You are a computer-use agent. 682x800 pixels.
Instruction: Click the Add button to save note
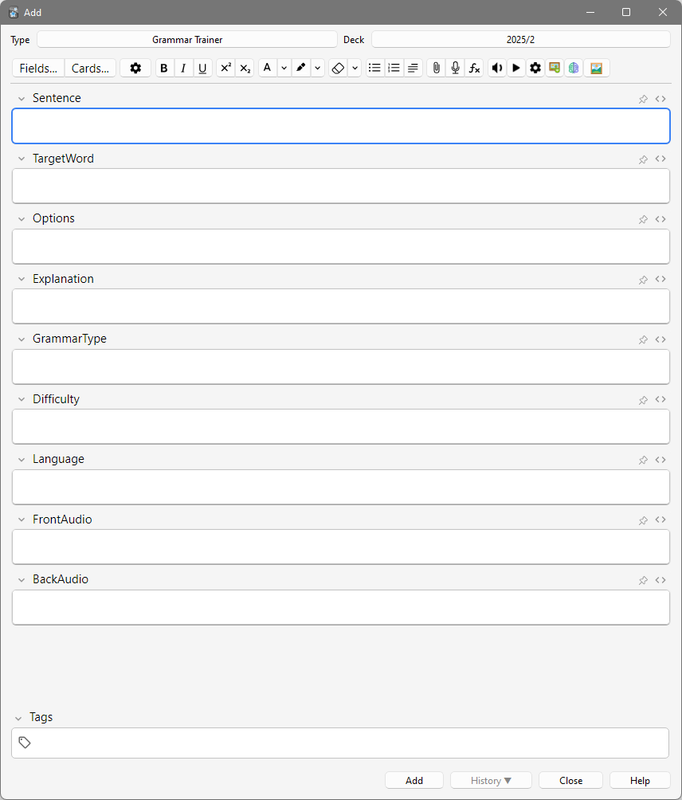414,781
